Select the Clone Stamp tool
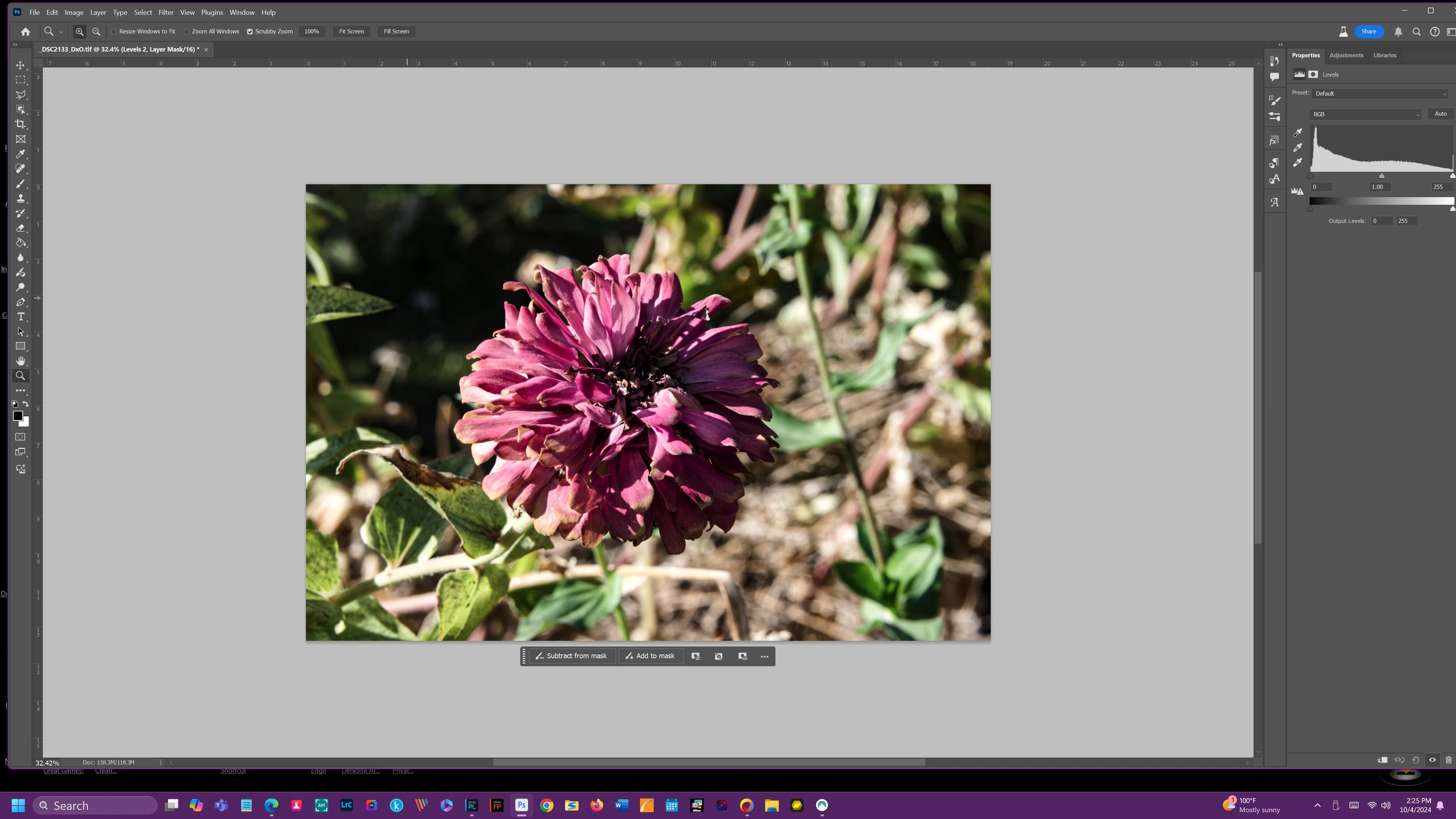The height and width of the screenshot is (819, 1456). 20,198
